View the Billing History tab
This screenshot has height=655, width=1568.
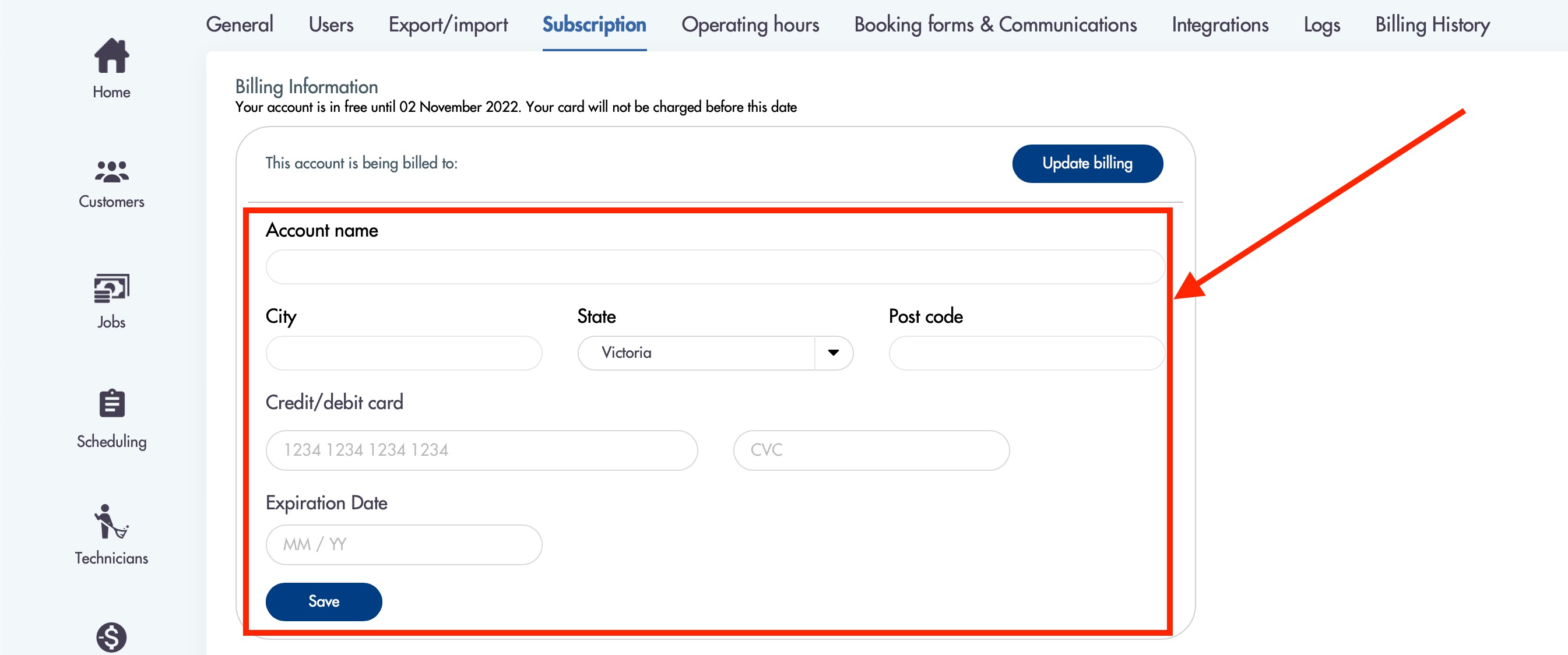tap(1432, 24)
